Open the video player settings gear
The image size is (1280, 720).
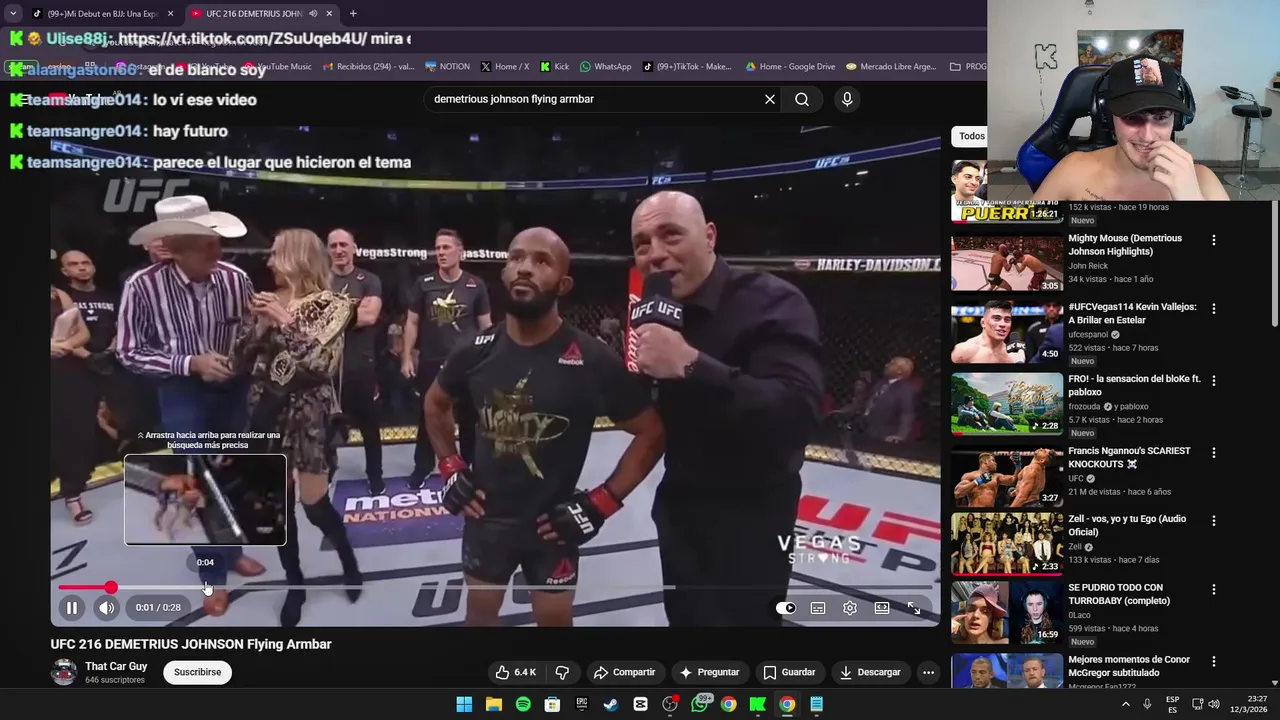click(x=850, y=608)
